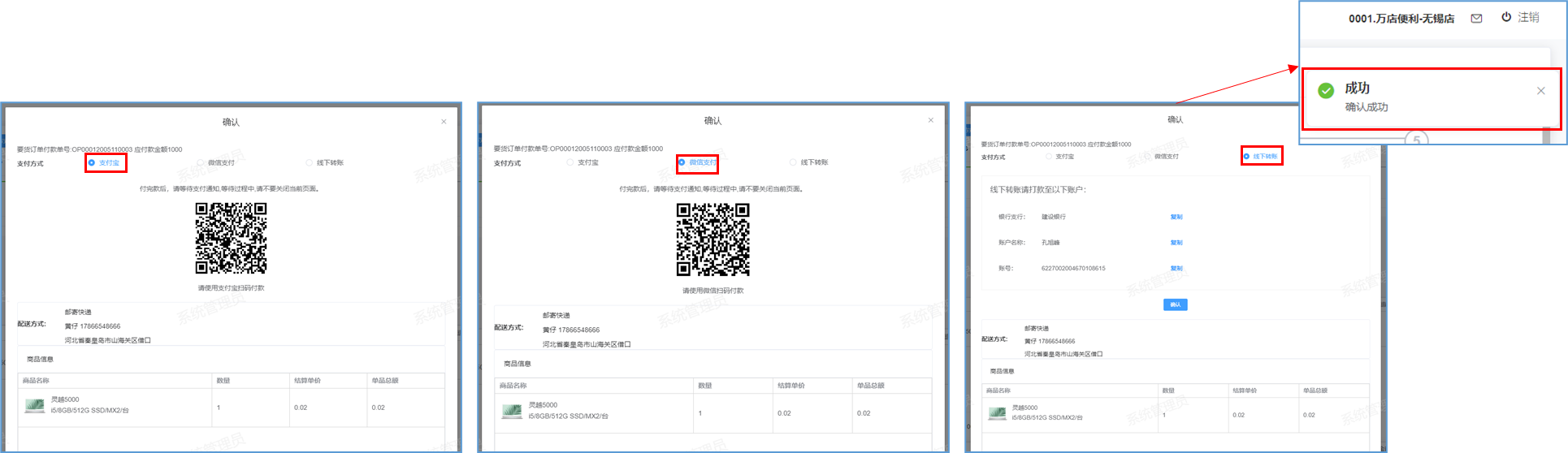Image resolution: width=1568 pixels, height=453 pixels.
Task: Copy account number 6227002004670108615 via 复制
Action: pyautogui.click(x=1176, y=269)
